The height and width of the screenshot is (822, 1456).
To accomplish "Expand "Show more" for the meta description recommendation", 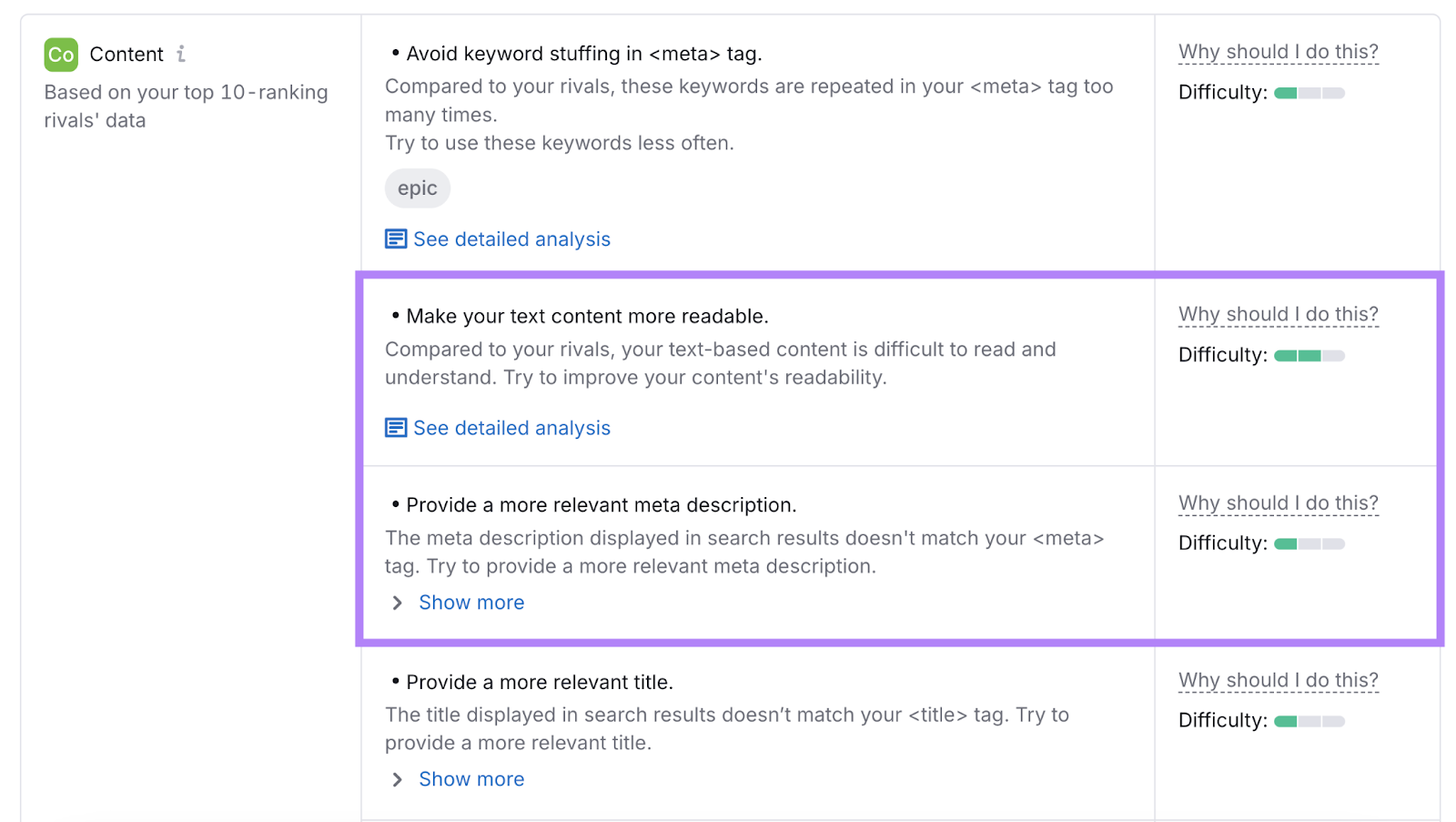I will click(470, 602).
